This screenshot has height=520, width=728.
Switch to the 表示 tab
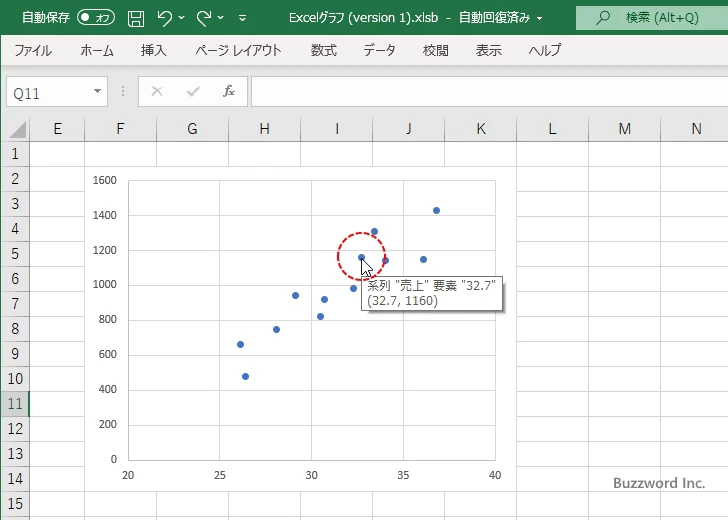click(488, 50)
